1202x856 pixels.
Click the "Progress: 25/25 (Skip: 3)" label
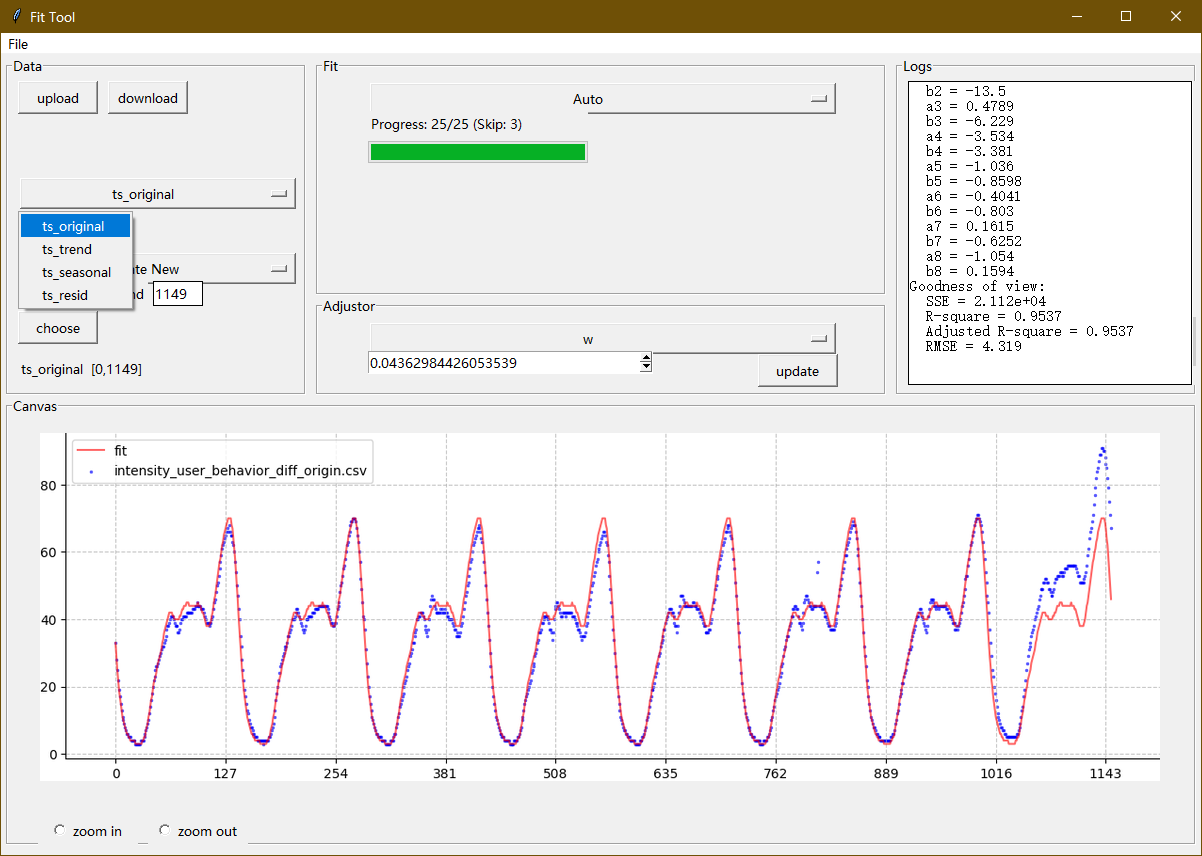(446, 125)
